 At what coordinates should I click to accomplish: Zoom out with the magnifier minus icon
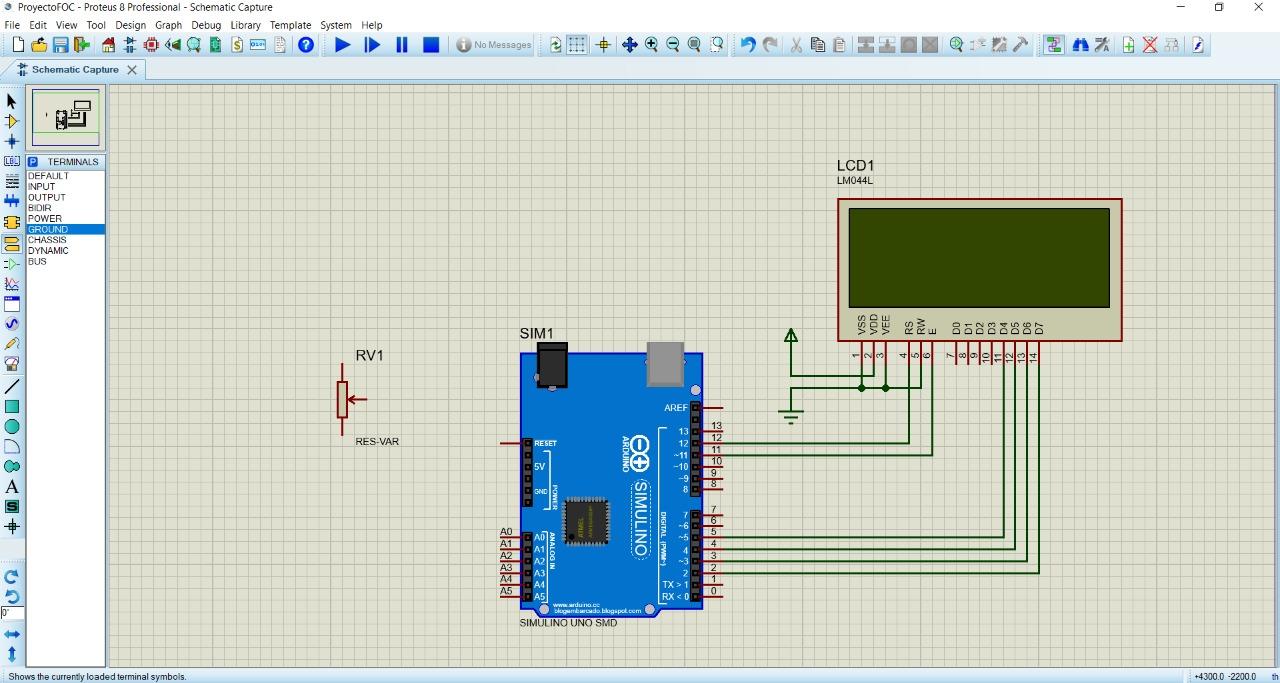[x=673, y=45]
